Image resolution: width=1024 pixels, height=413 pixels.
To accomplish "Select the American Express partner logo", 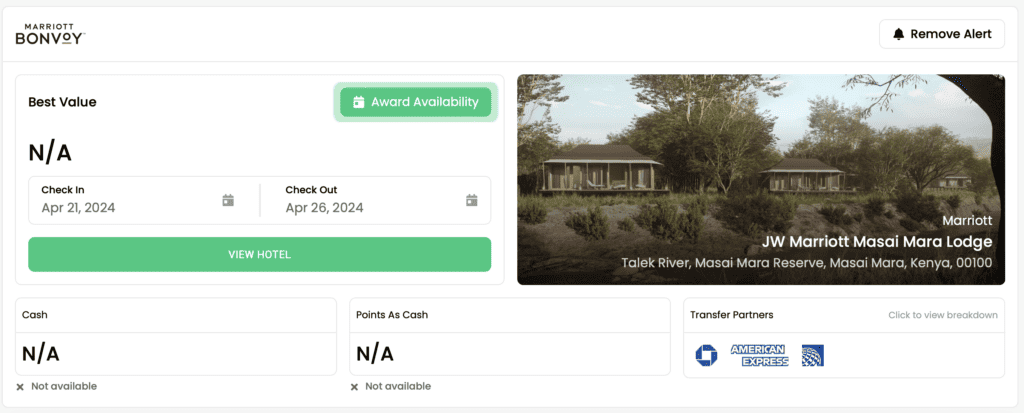I will [x=759, y=355].
